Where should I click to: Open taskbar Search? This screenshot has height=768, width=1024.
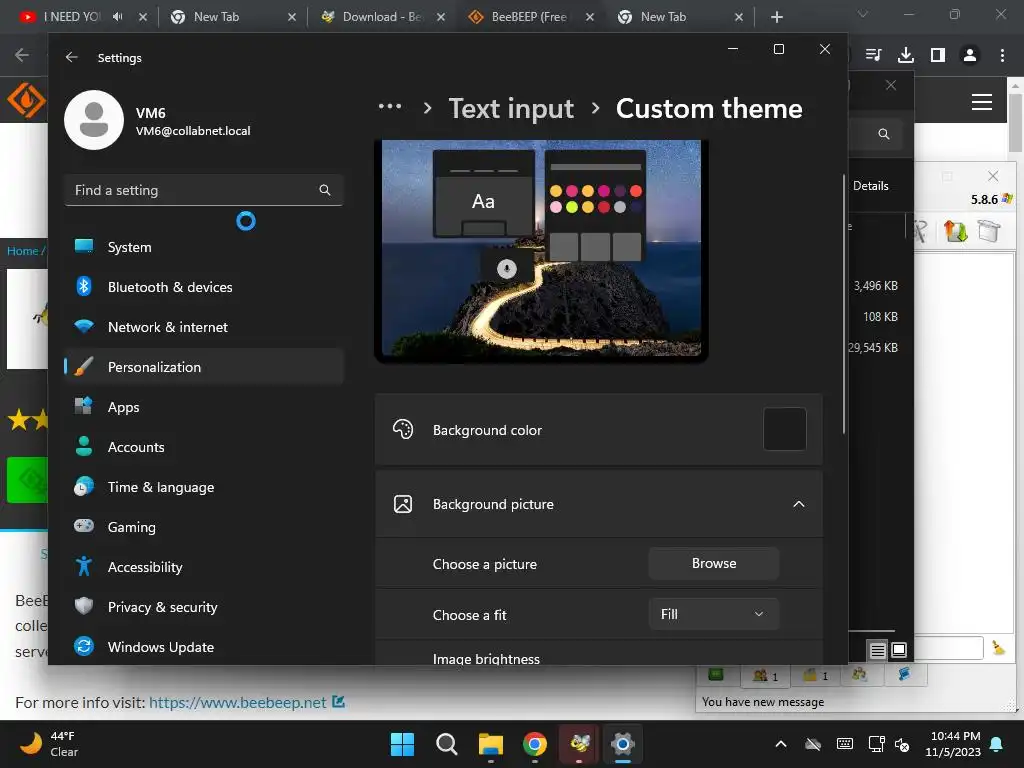[447, 744]
